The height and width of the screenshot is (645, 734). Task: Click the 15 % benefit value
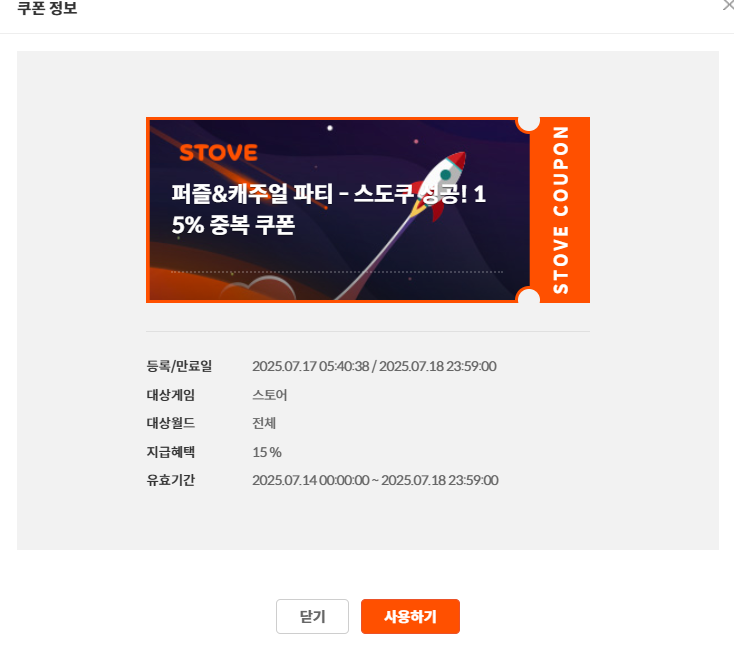pos(267,452)
